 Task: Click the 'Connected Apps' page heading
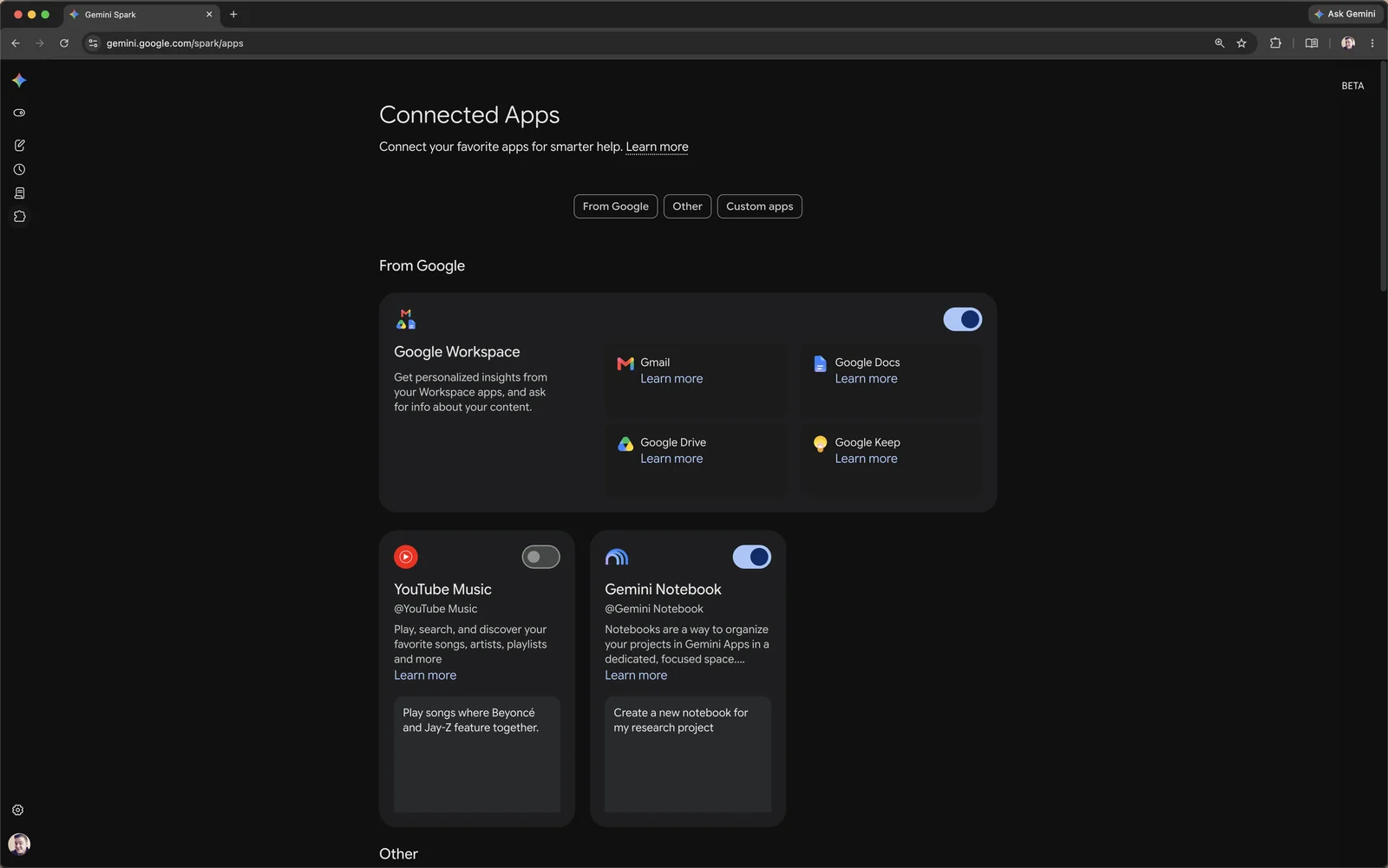(469, 114)
